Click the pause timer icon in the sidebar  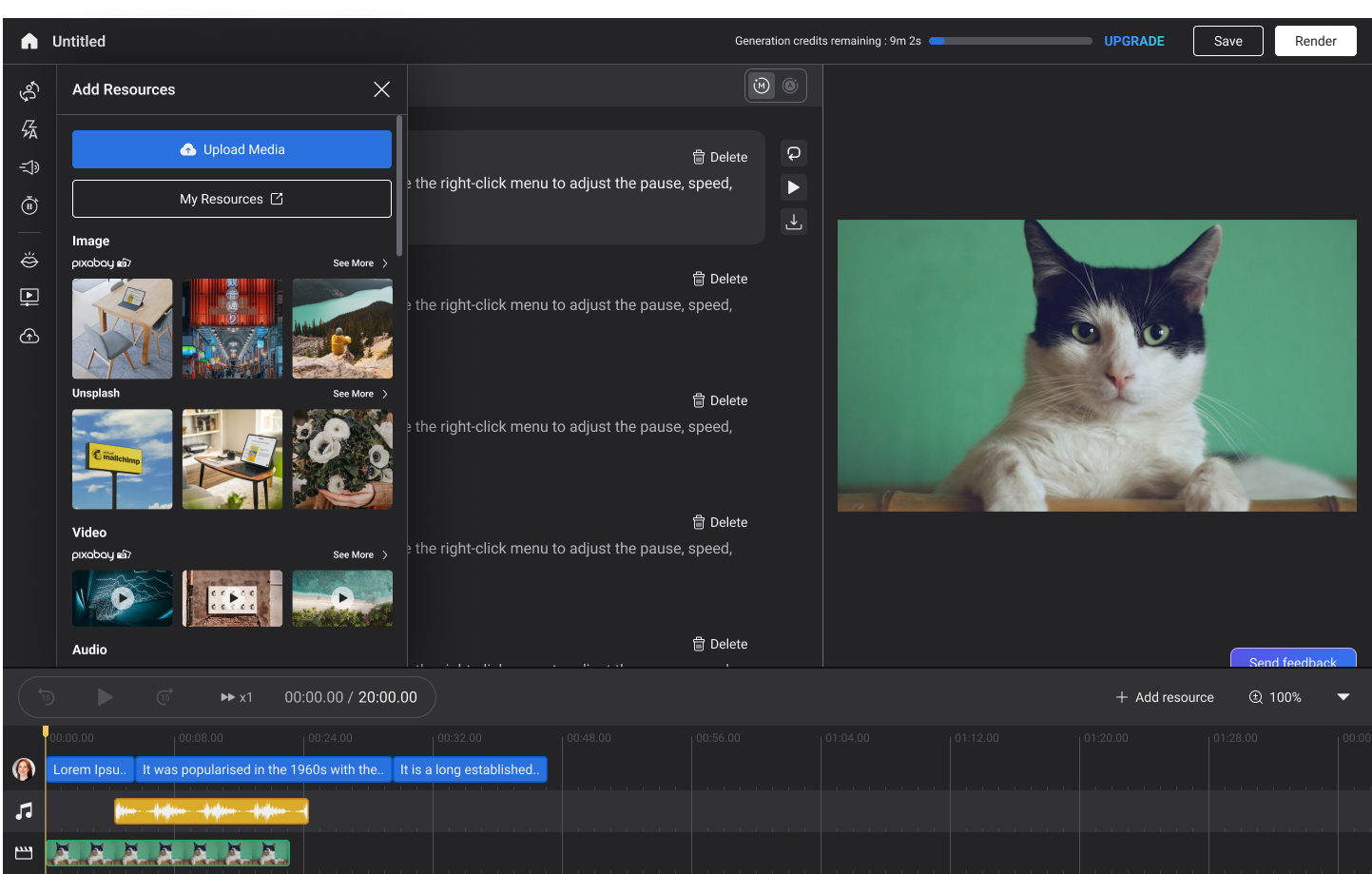coord(29,205)
